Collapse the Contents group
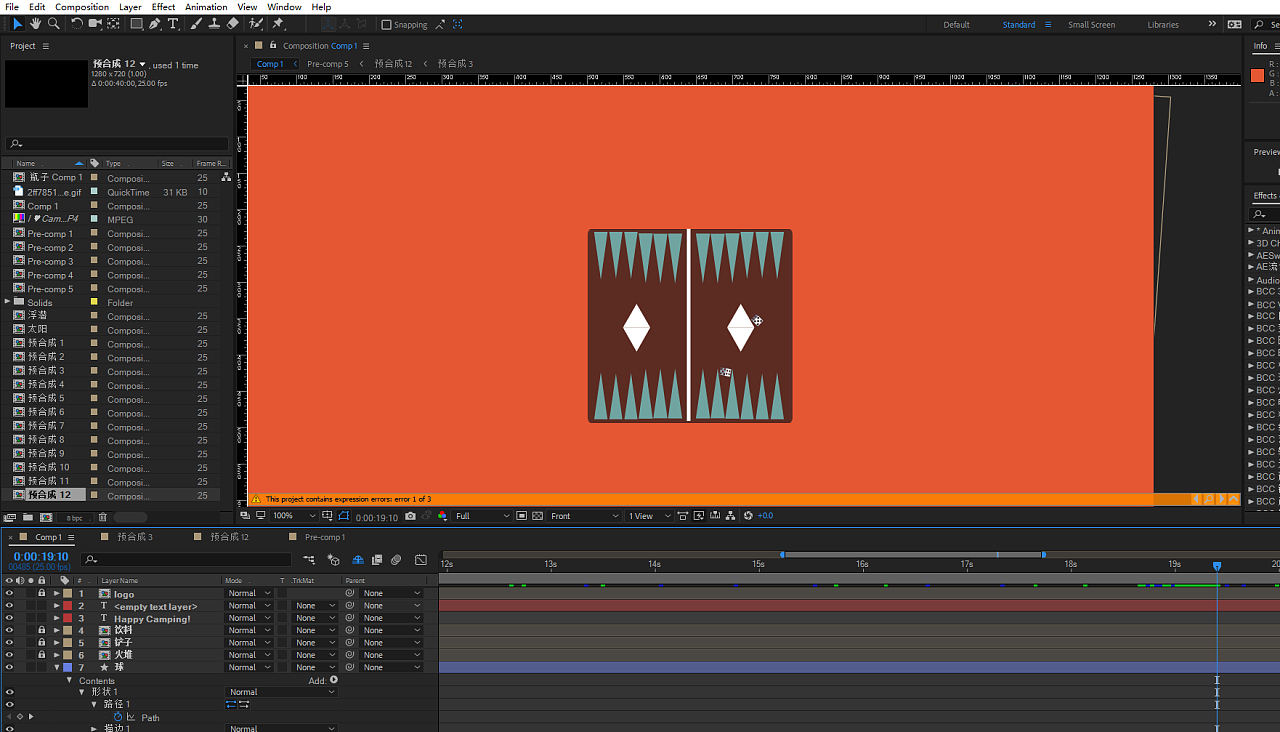The width and height of the screenshot is (1280, 732). tap(70, 680)
